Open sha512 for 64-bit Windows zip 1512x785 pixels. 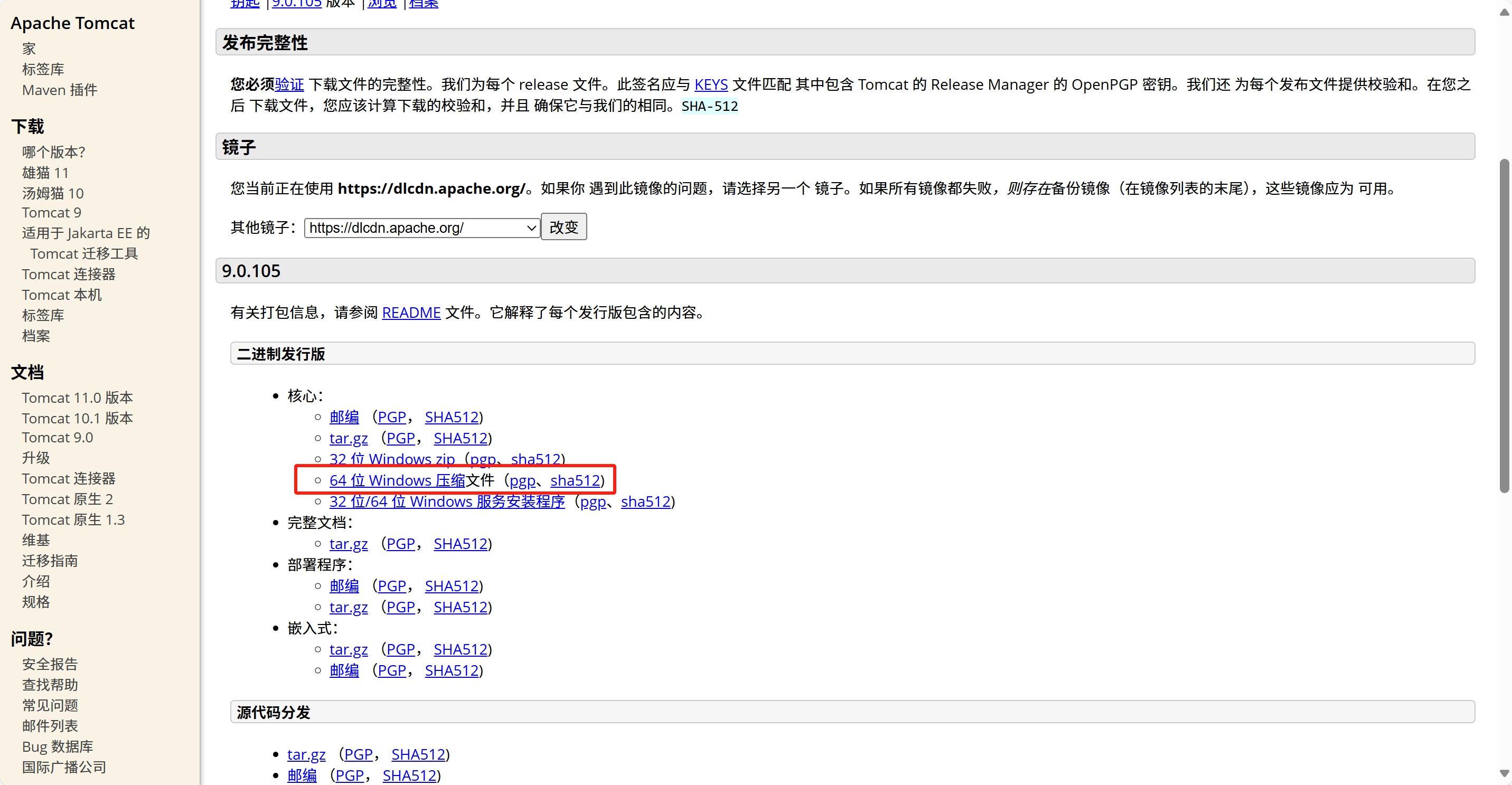pos(575,480)
